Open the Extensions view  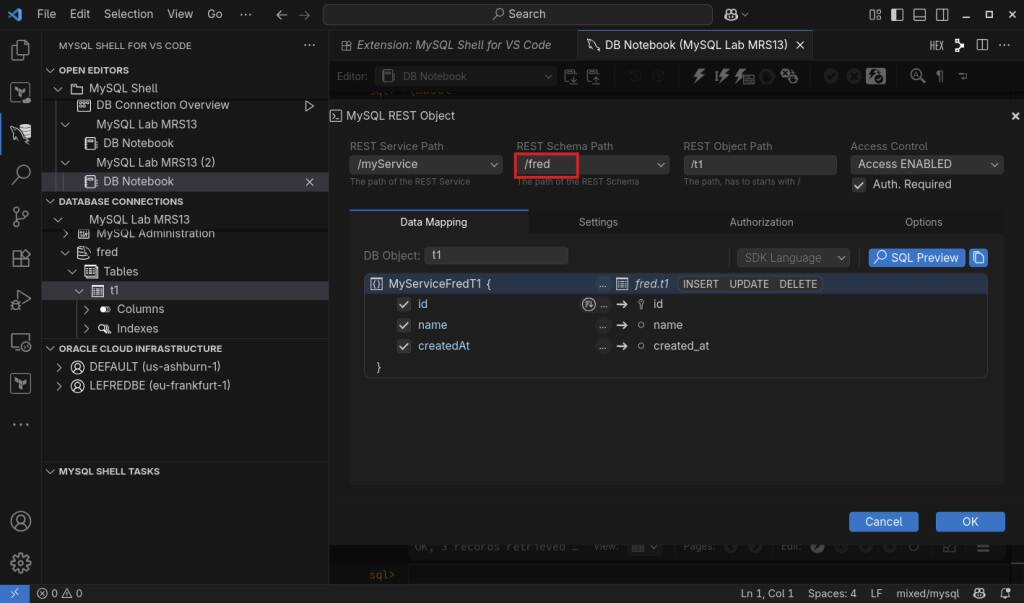(x=20, y=258)
